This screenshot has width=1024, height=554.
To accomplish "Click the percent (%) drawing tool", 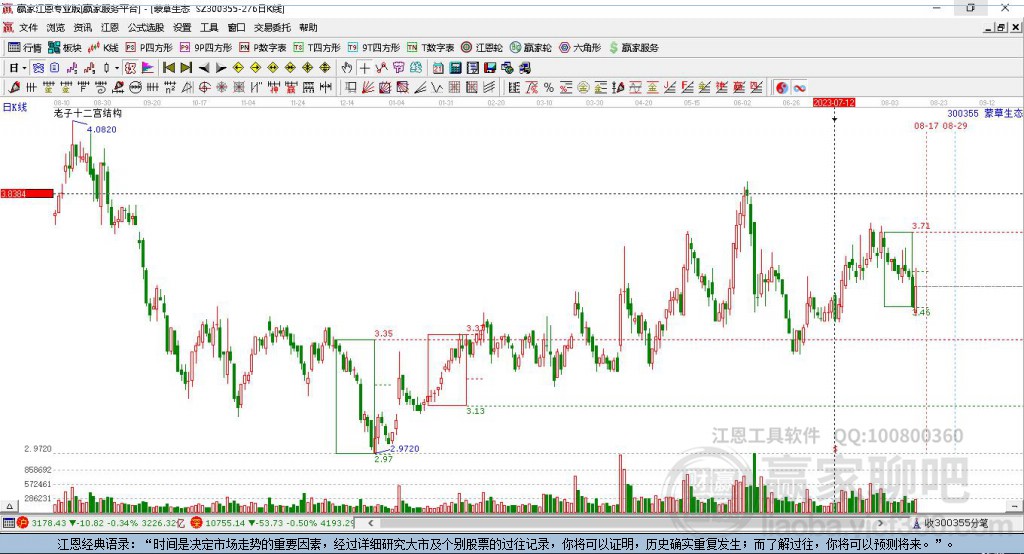I will [x=549, y=88].
